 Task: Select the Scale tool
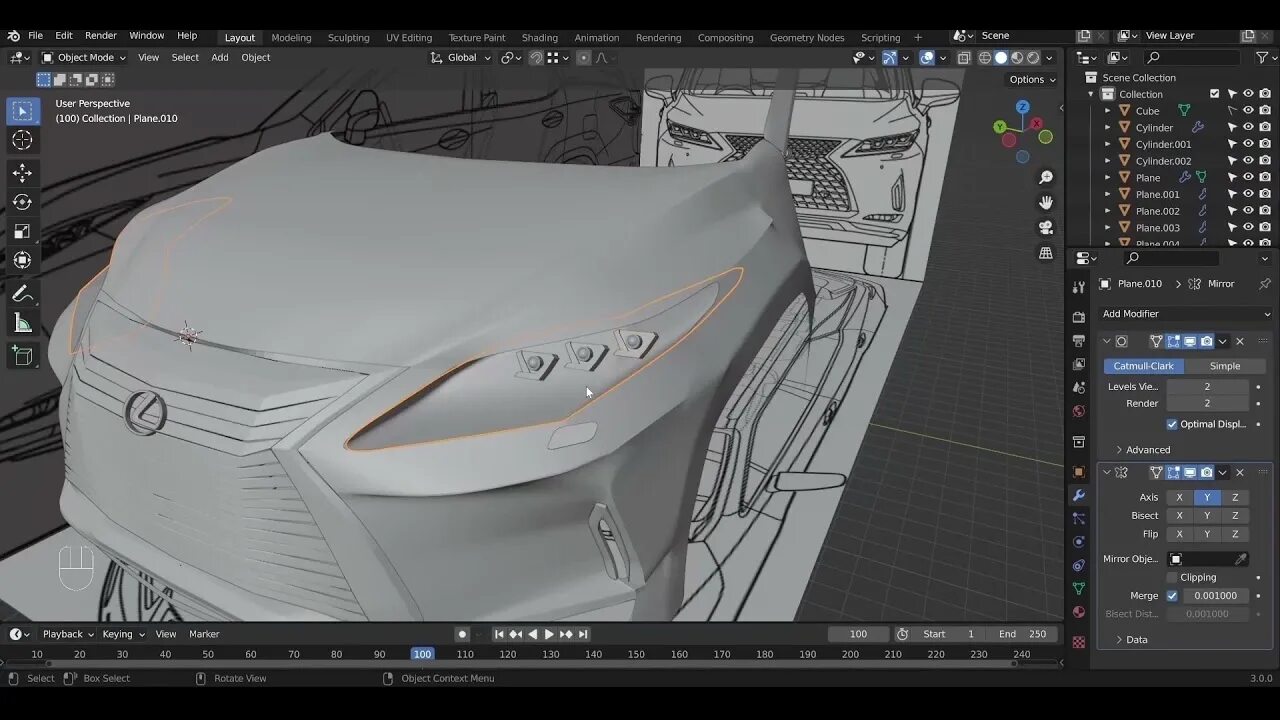pos(22,231)
